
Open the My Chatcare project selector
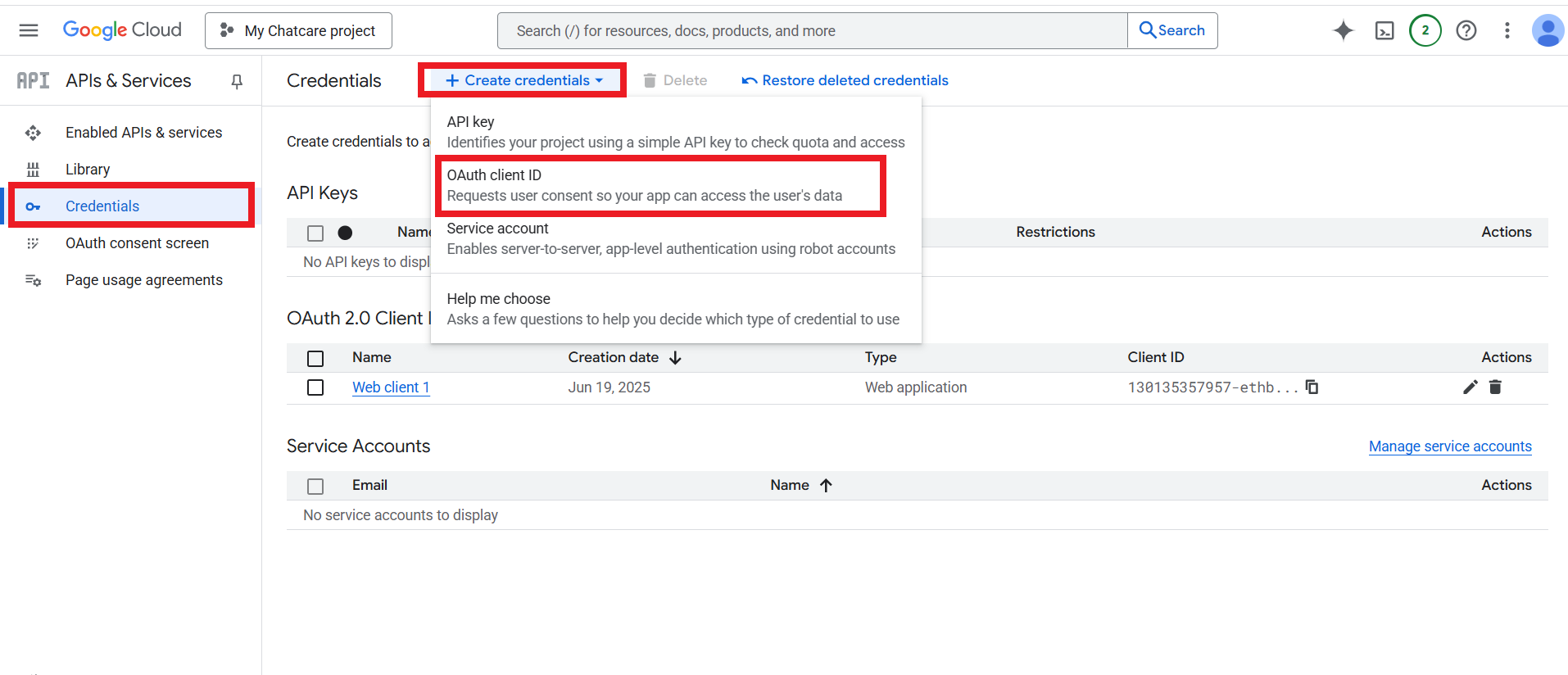tap(298, 30)
